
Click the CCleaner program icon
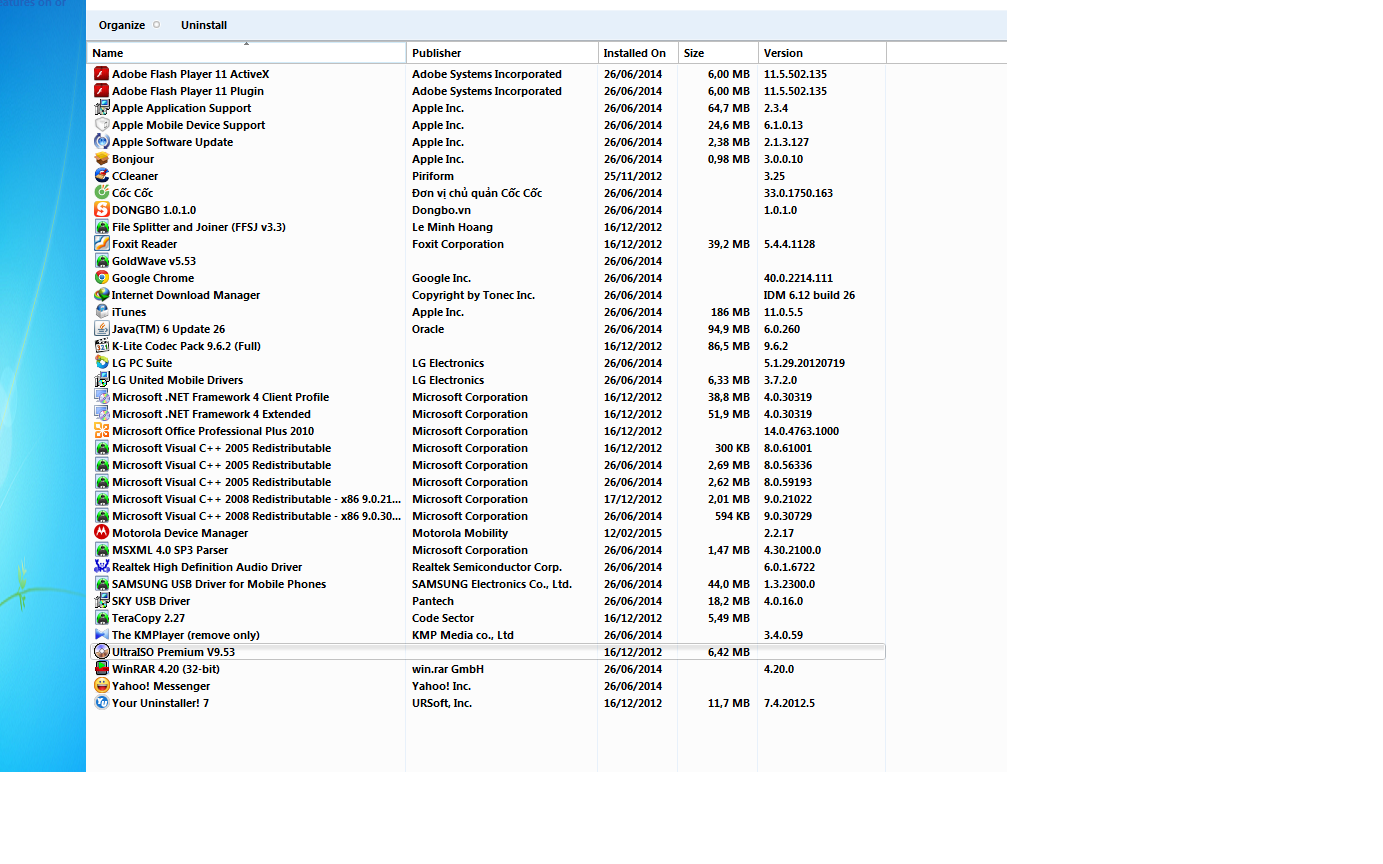pyautogui.click(x=101, y=176)
